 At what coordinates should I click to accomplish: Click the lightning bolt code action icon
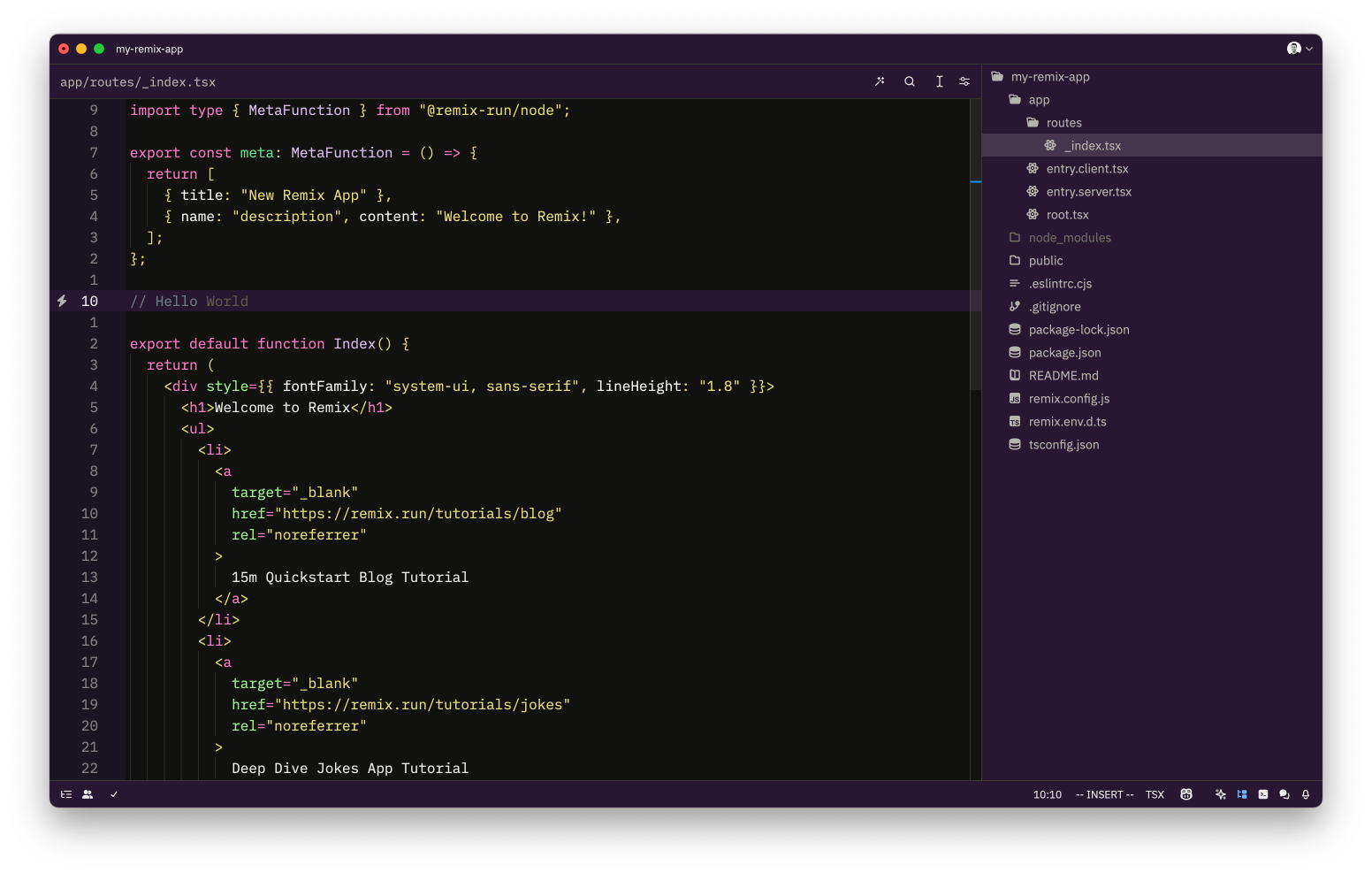click(62, 301)
